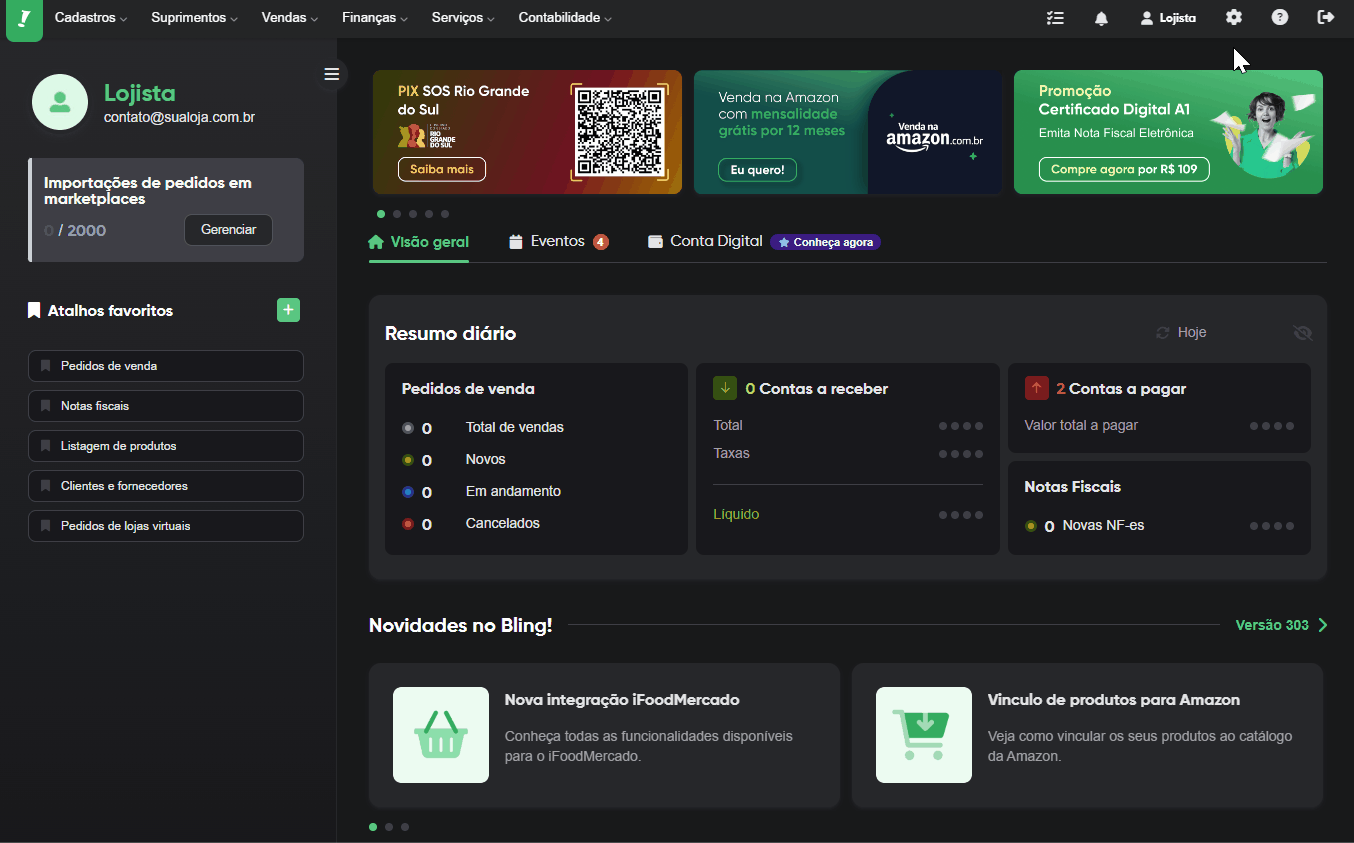1354x843 pixels.
Task: Click Valor total a pagar text
Action: 1081,426
